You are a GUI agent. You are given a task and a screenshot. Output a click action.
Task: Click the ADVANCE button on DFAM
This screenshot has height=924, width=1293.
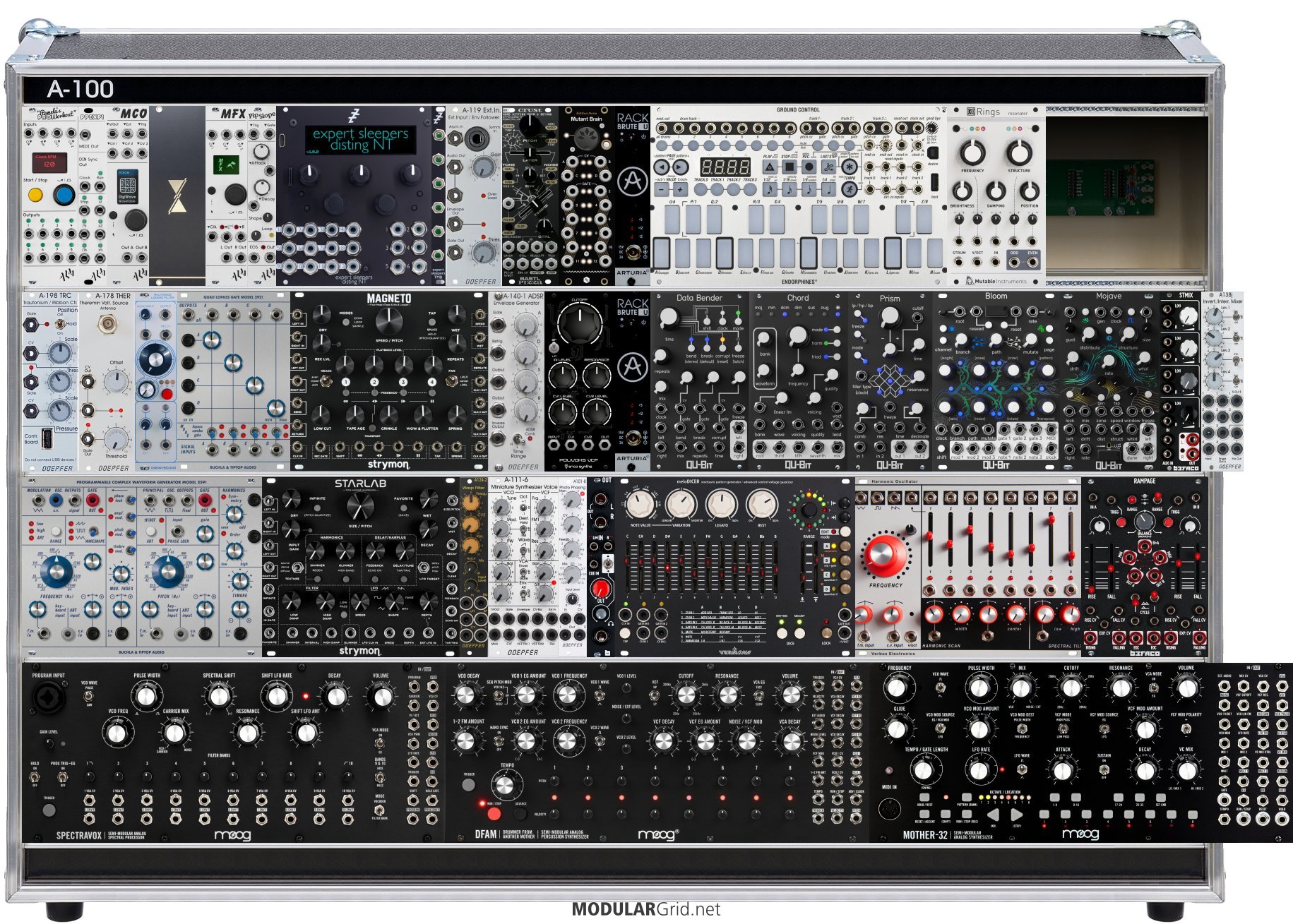(x=520, y=814)
